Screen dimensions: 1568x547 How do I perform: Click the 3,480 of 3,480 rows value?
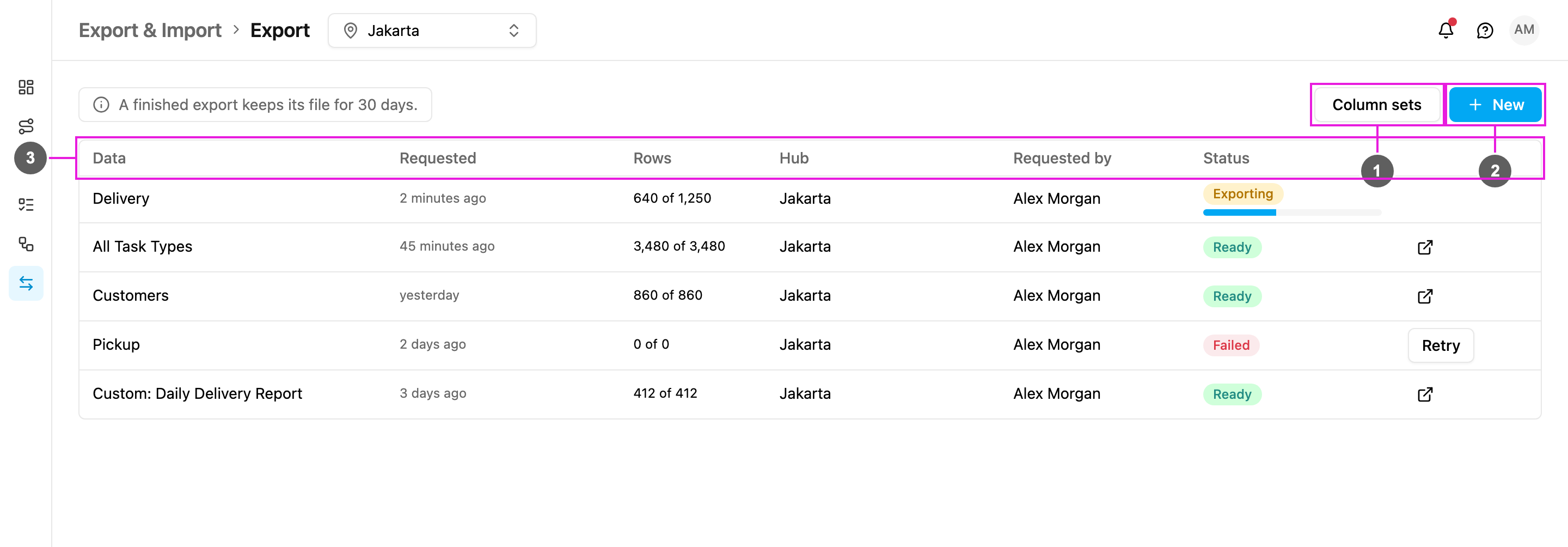(x=679, y=246)
